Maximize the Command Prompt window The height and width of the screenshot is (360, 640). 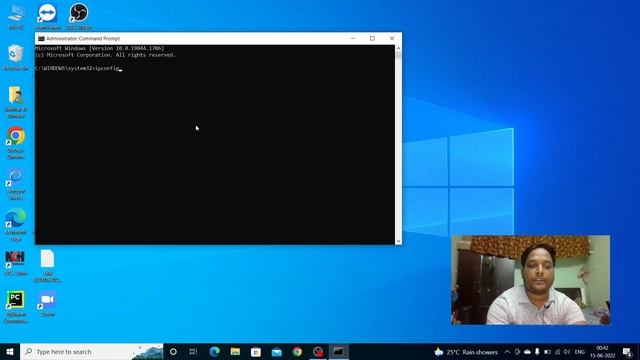(x=372, y=38)
